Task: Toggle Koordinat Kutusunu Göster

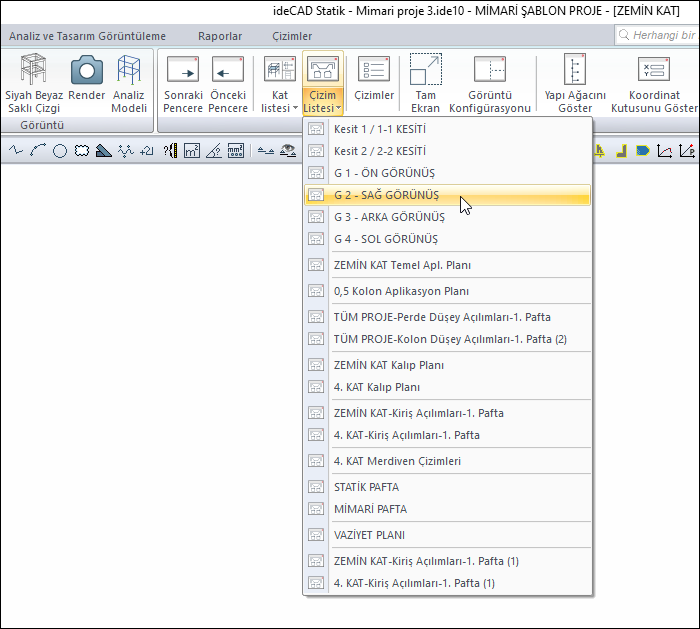Action: click(654, 72)
